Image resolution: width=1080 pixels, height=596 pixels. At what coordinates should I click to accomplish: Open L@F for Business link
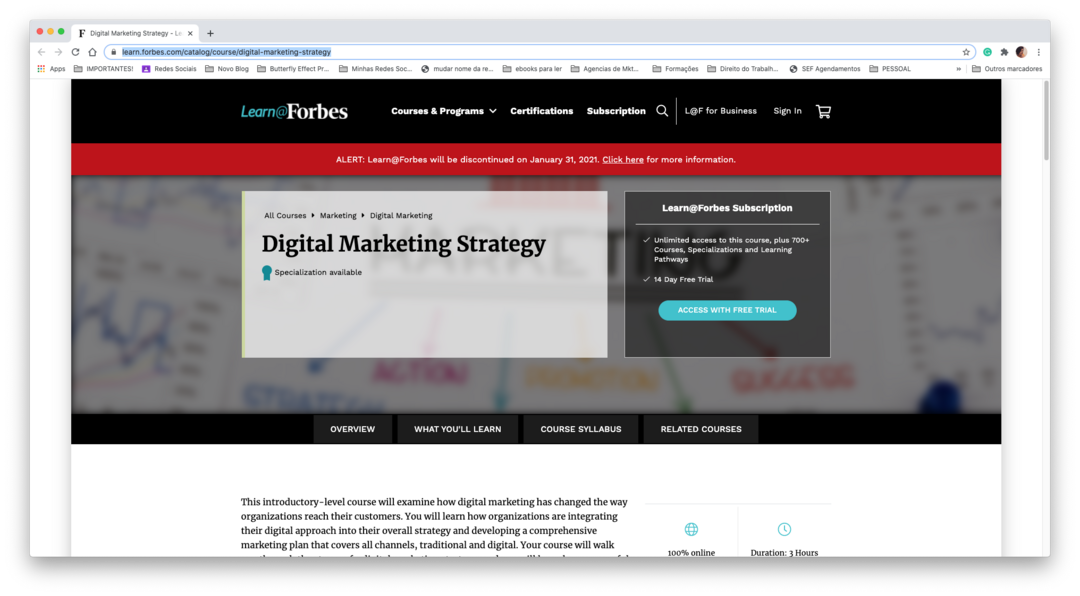pos(720,111)
